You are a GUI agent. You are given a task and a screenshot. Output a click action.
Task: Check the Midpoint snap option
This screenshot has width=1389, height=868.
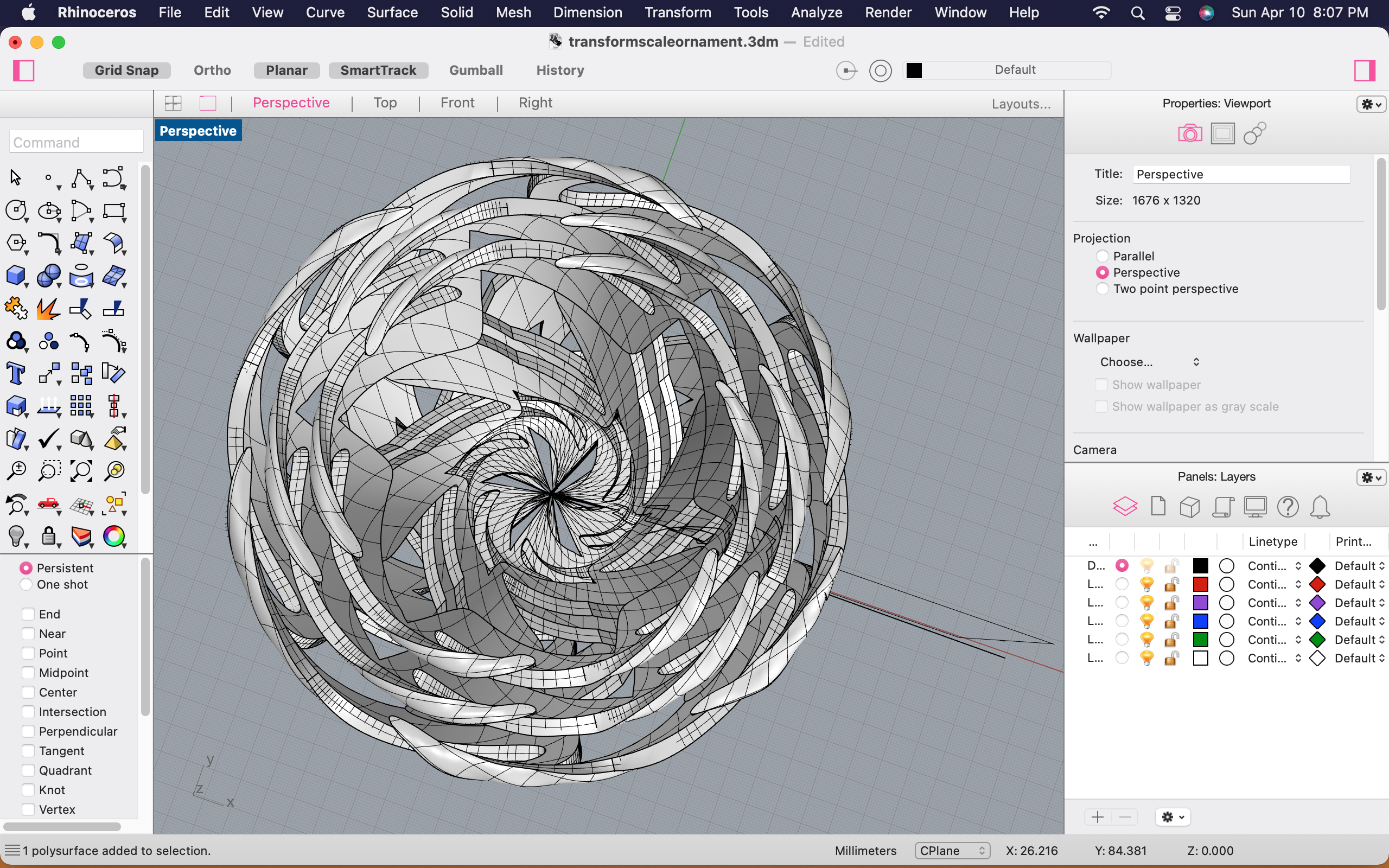pos(27,672)
